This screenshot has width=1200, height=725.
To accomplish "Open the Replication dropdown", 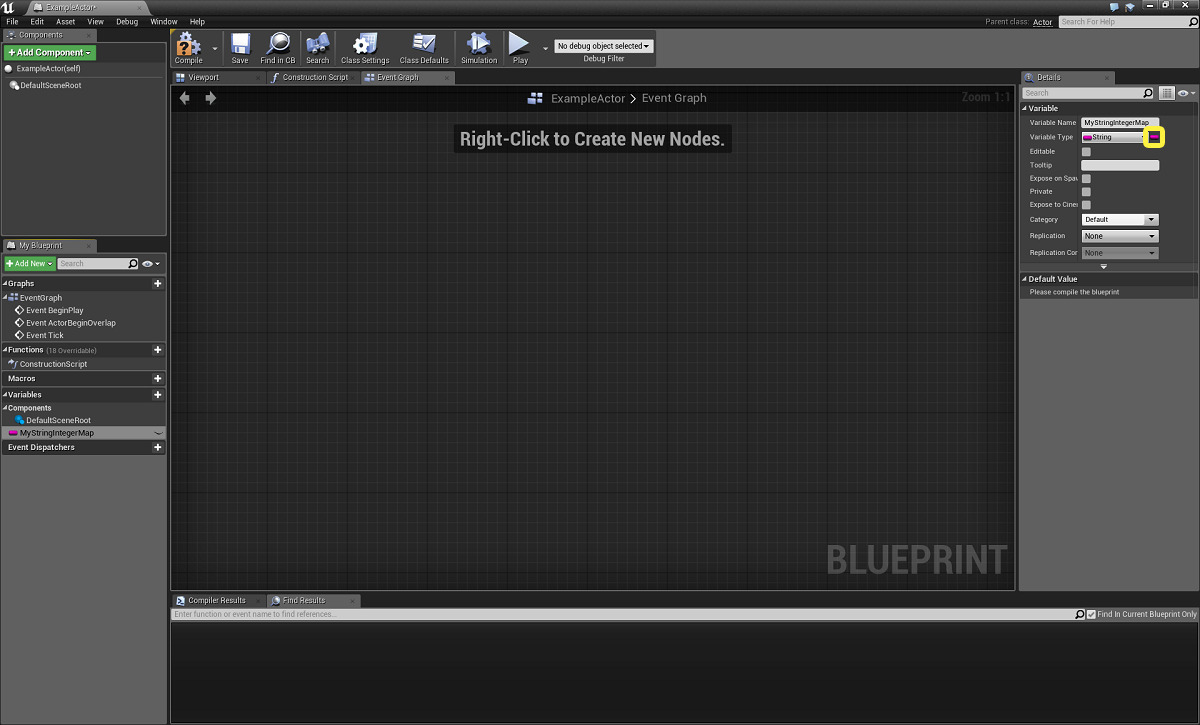I will pyautogui.click(x=1119, y=236).
